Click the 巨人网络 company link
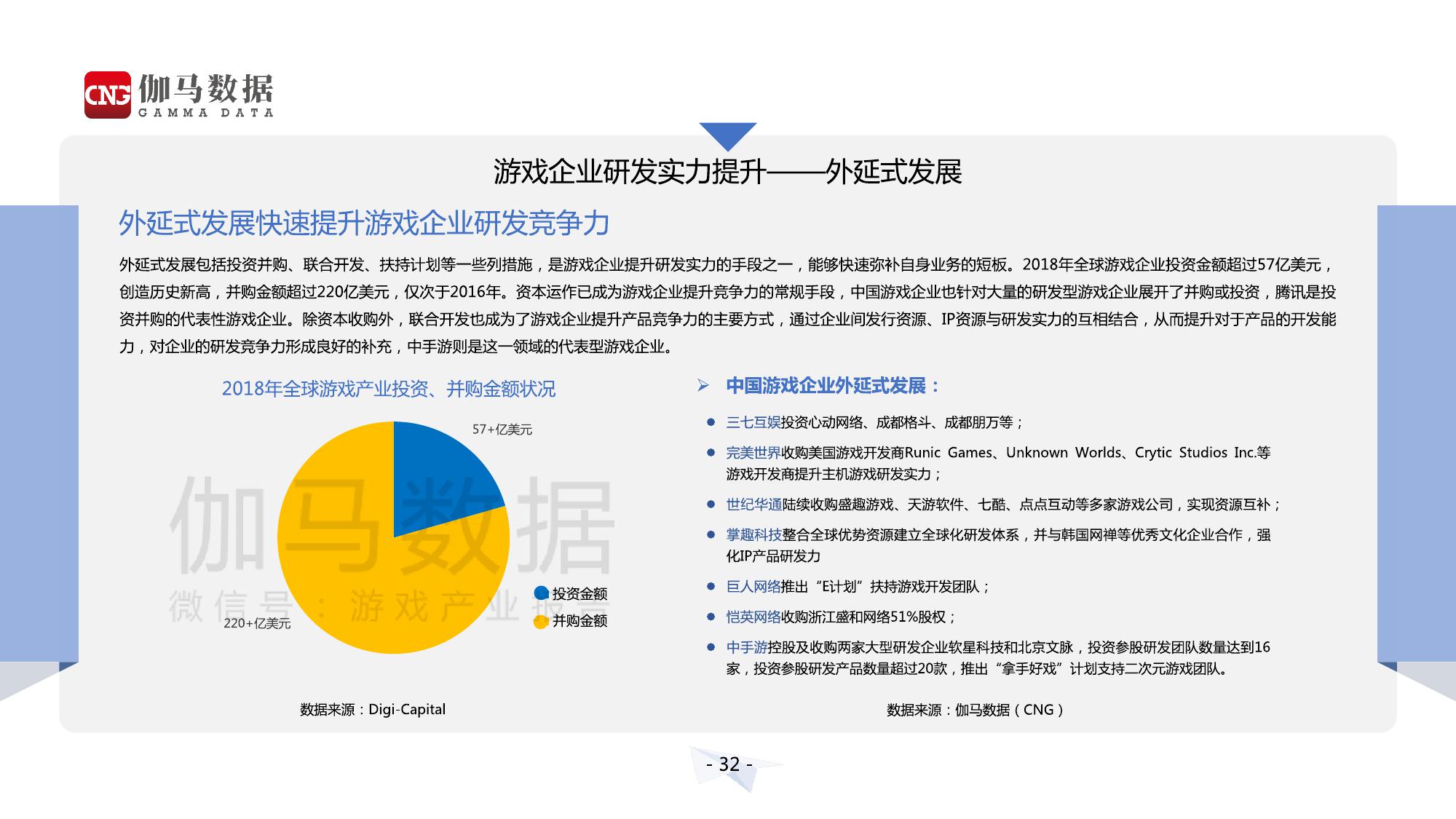Image resolution: width=1456 pixels, height=819 pixels. pos(753,587)
